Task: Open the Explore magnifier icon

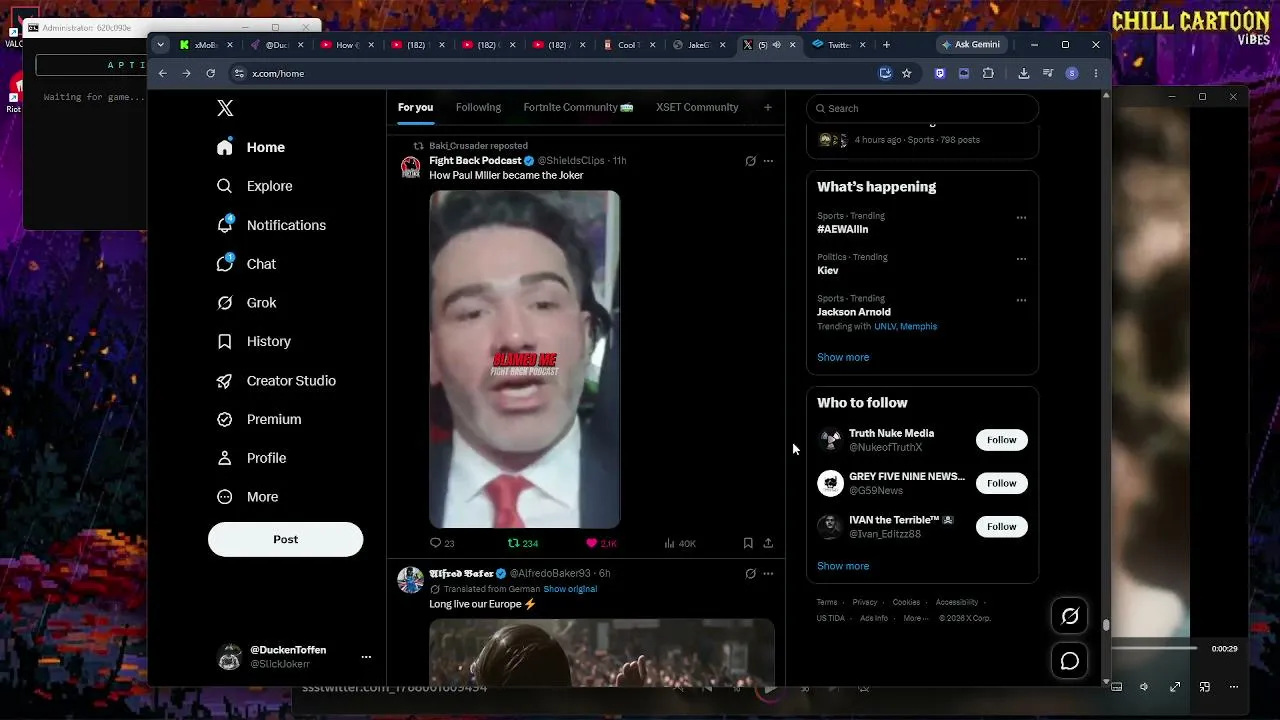Action: click(225, 186)
